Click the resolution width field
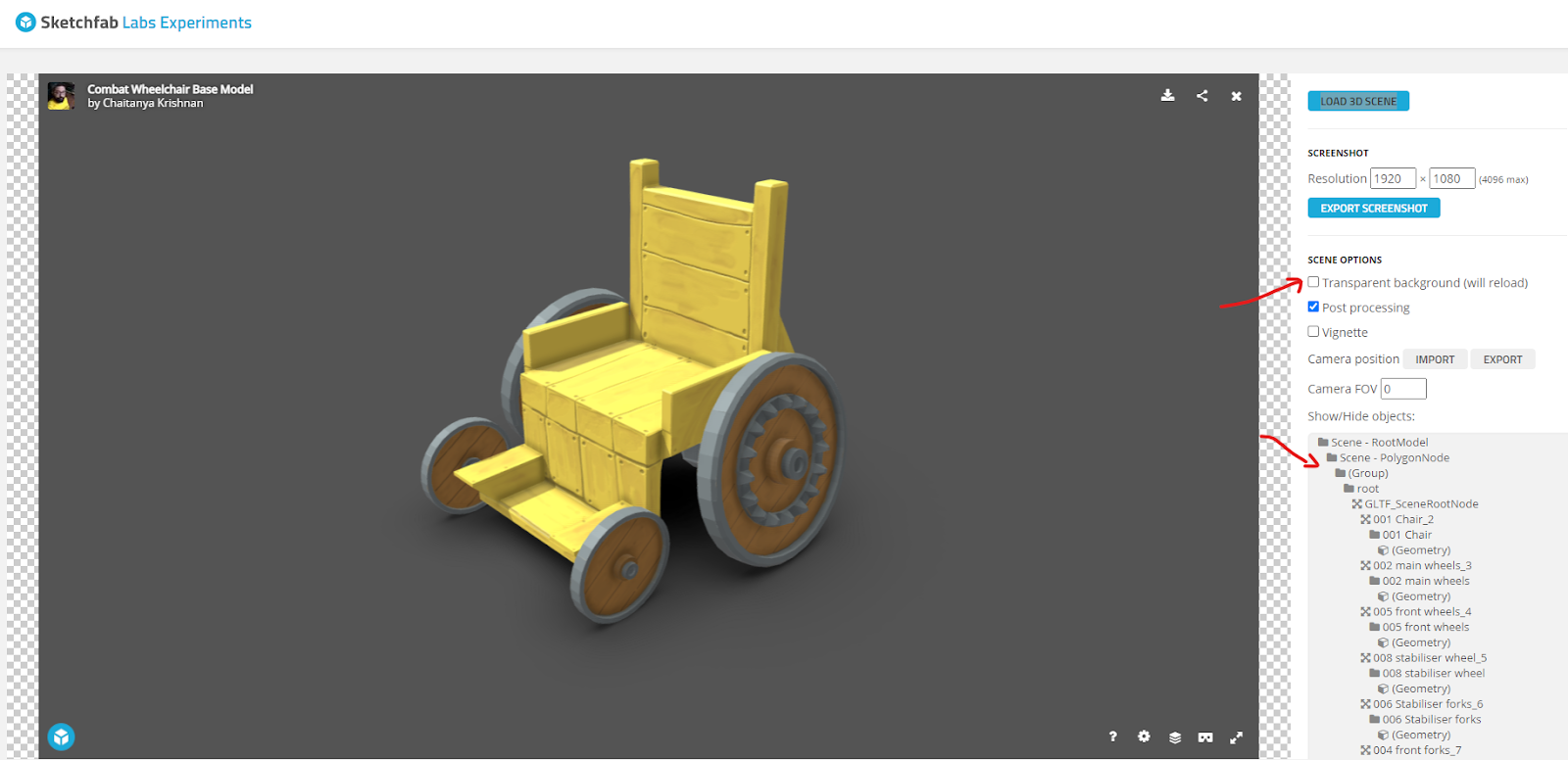The height and width of the screenshot is (760, 1568). coord(1393,178)
